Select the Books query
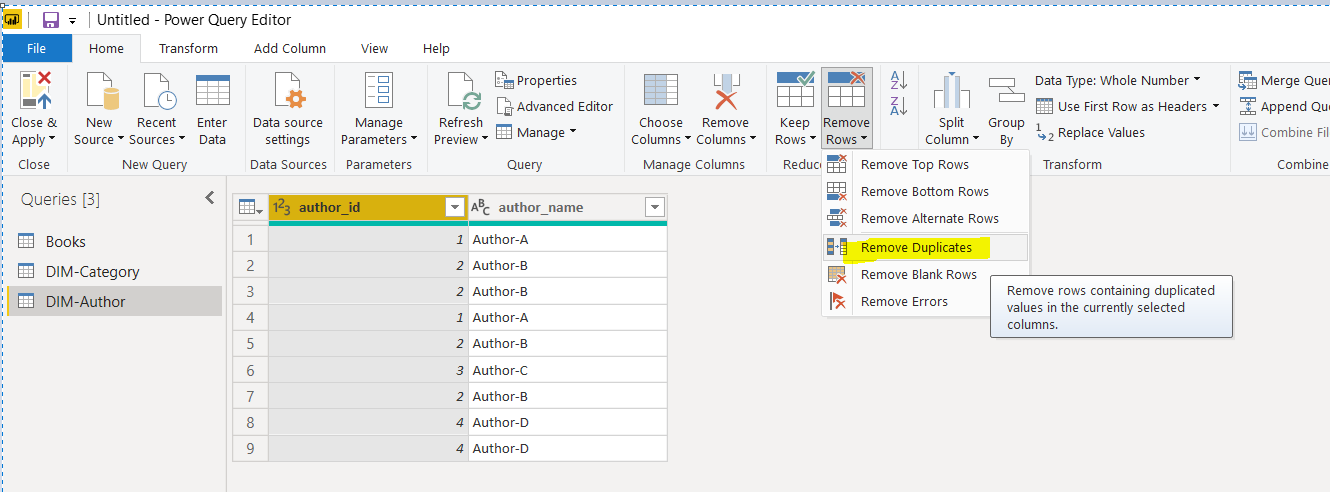The width and height of the screenshot is (1330, 492). [x=114, y=241]
